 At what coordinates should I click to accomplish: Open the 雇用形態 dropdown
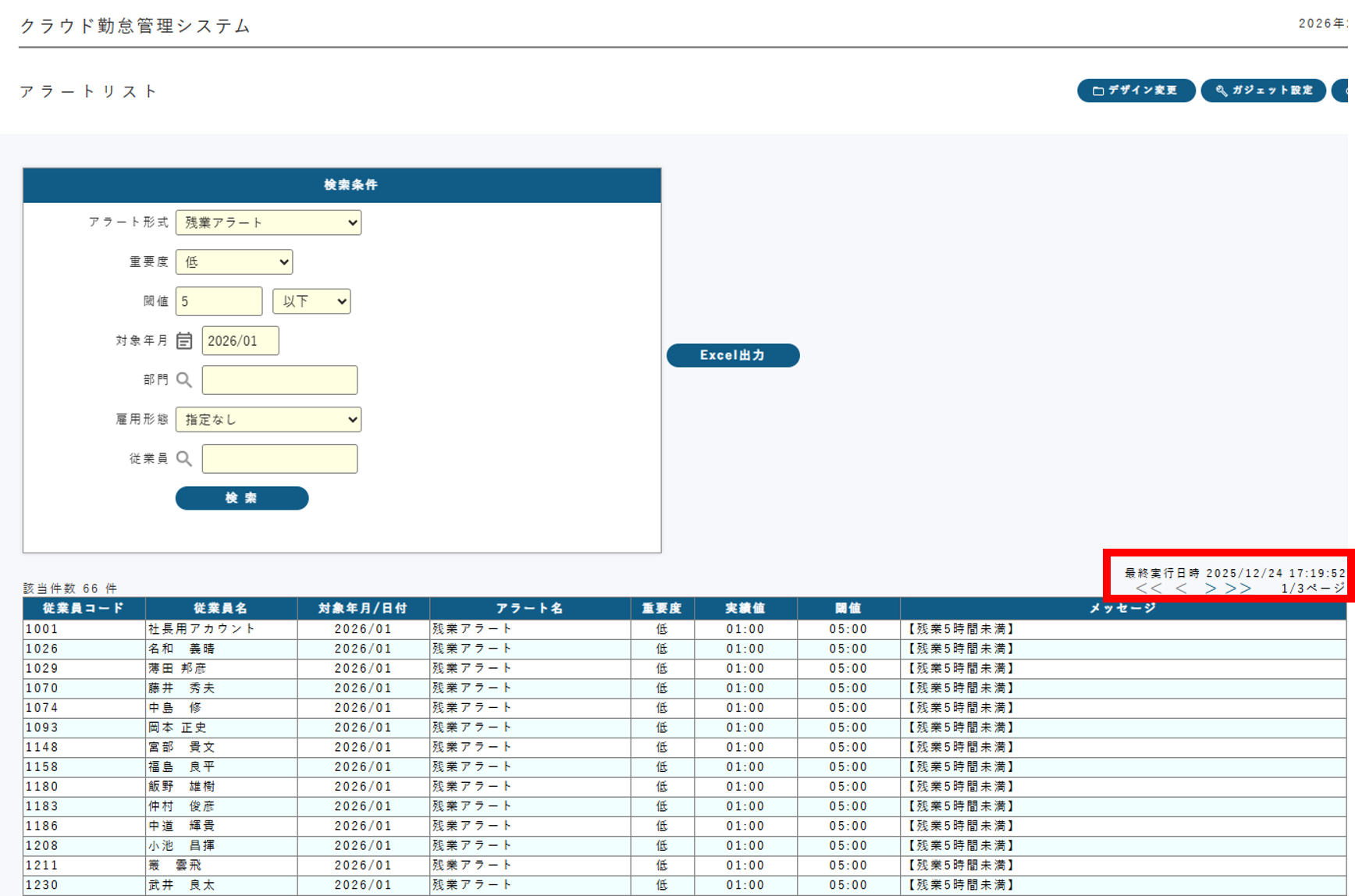(269, 420)
